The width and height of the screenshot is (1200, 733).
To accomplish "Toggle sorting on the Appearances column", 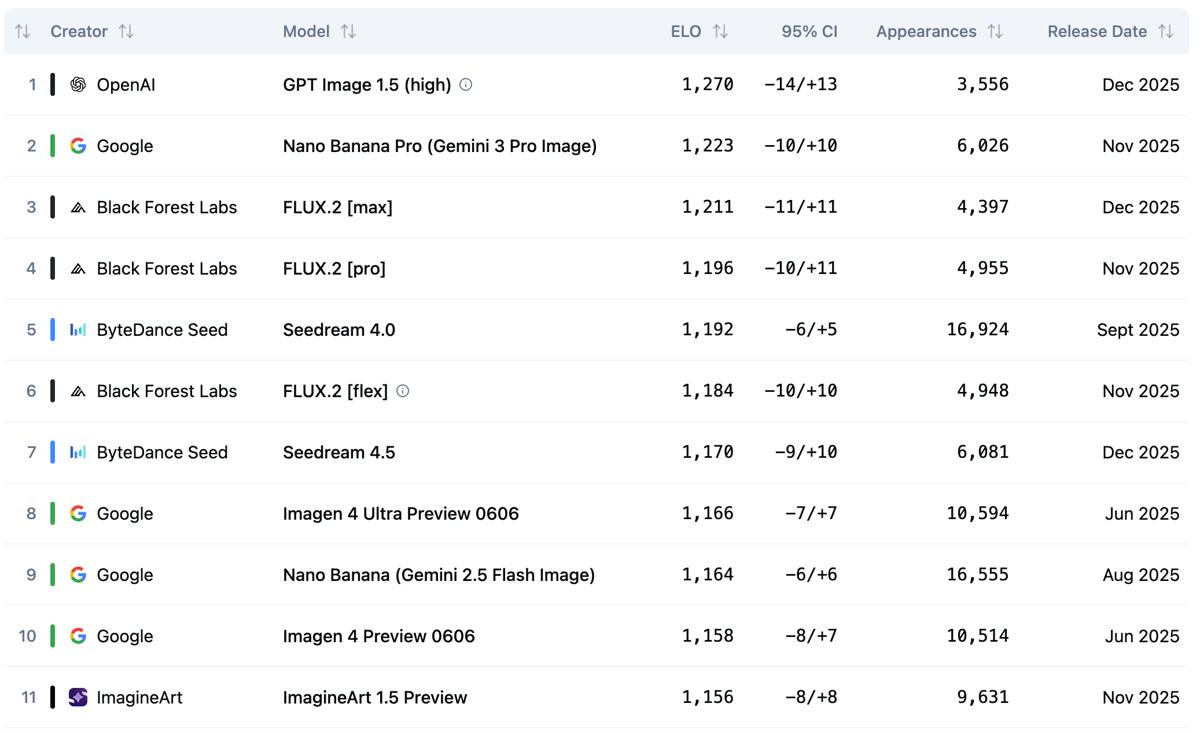I will tap(993, 31).
